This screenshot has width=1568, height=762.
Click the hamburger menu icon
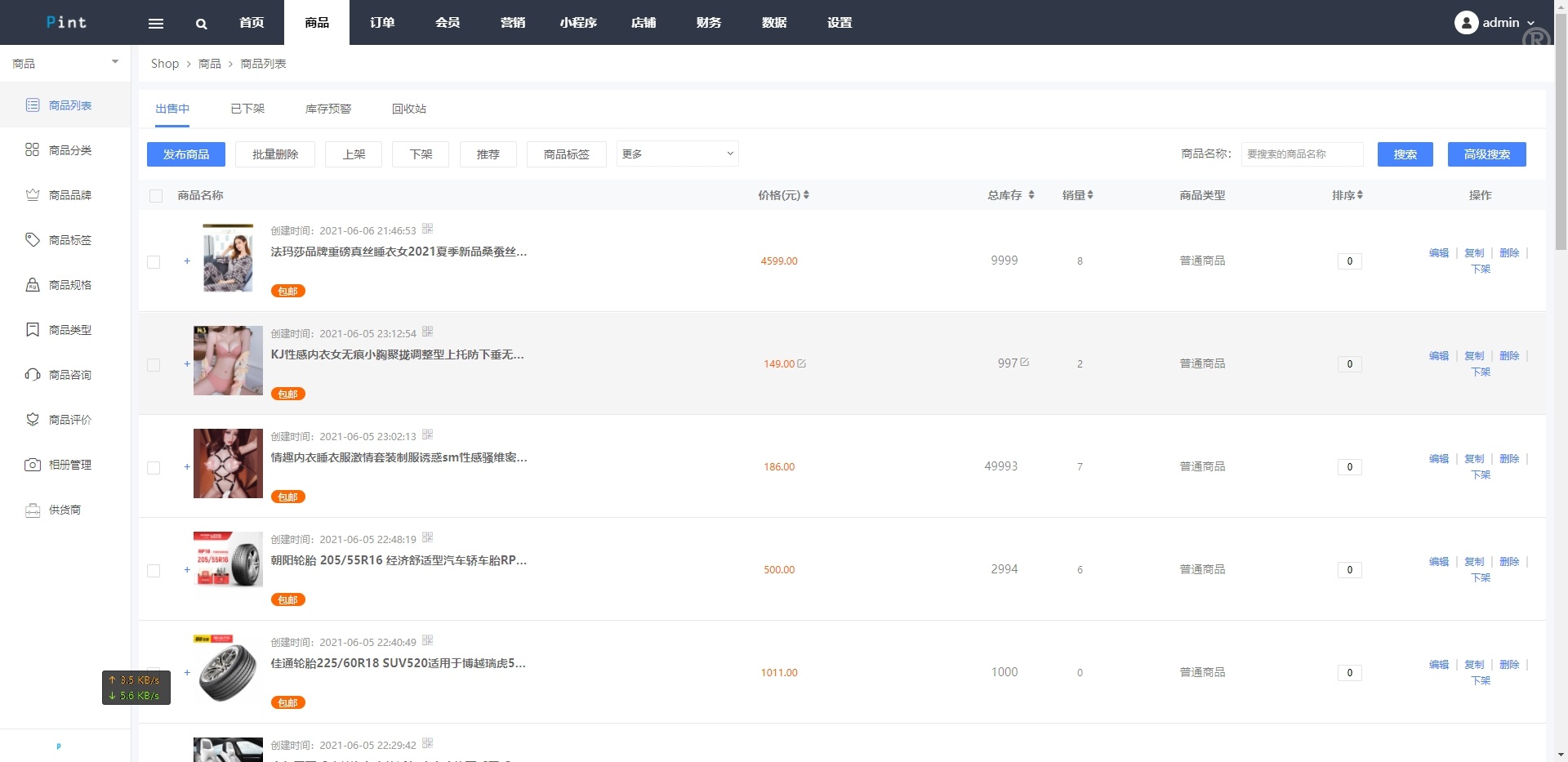[155, 23]
